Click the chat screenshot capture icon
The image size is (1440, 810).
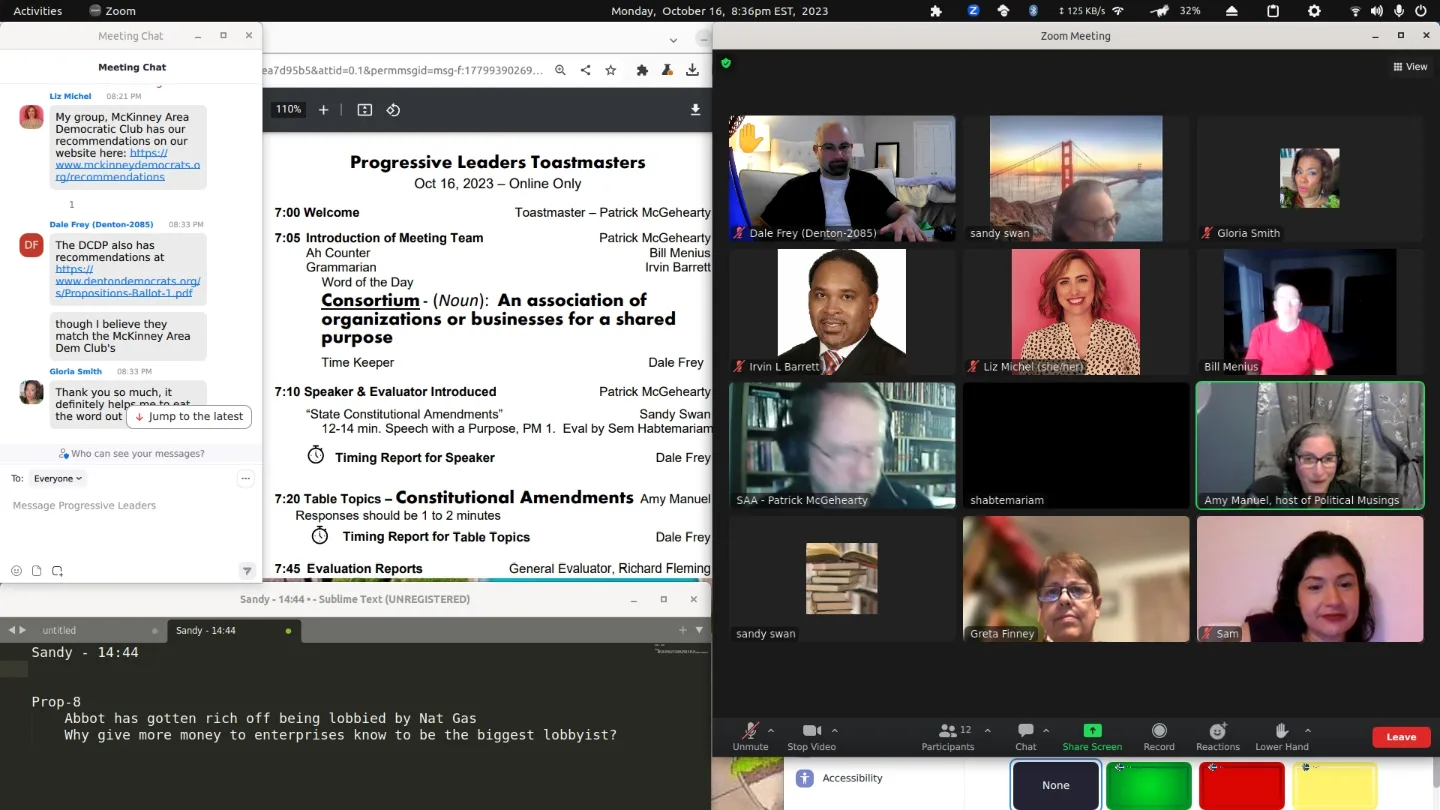pyautogui.click(x=57, y=571)
